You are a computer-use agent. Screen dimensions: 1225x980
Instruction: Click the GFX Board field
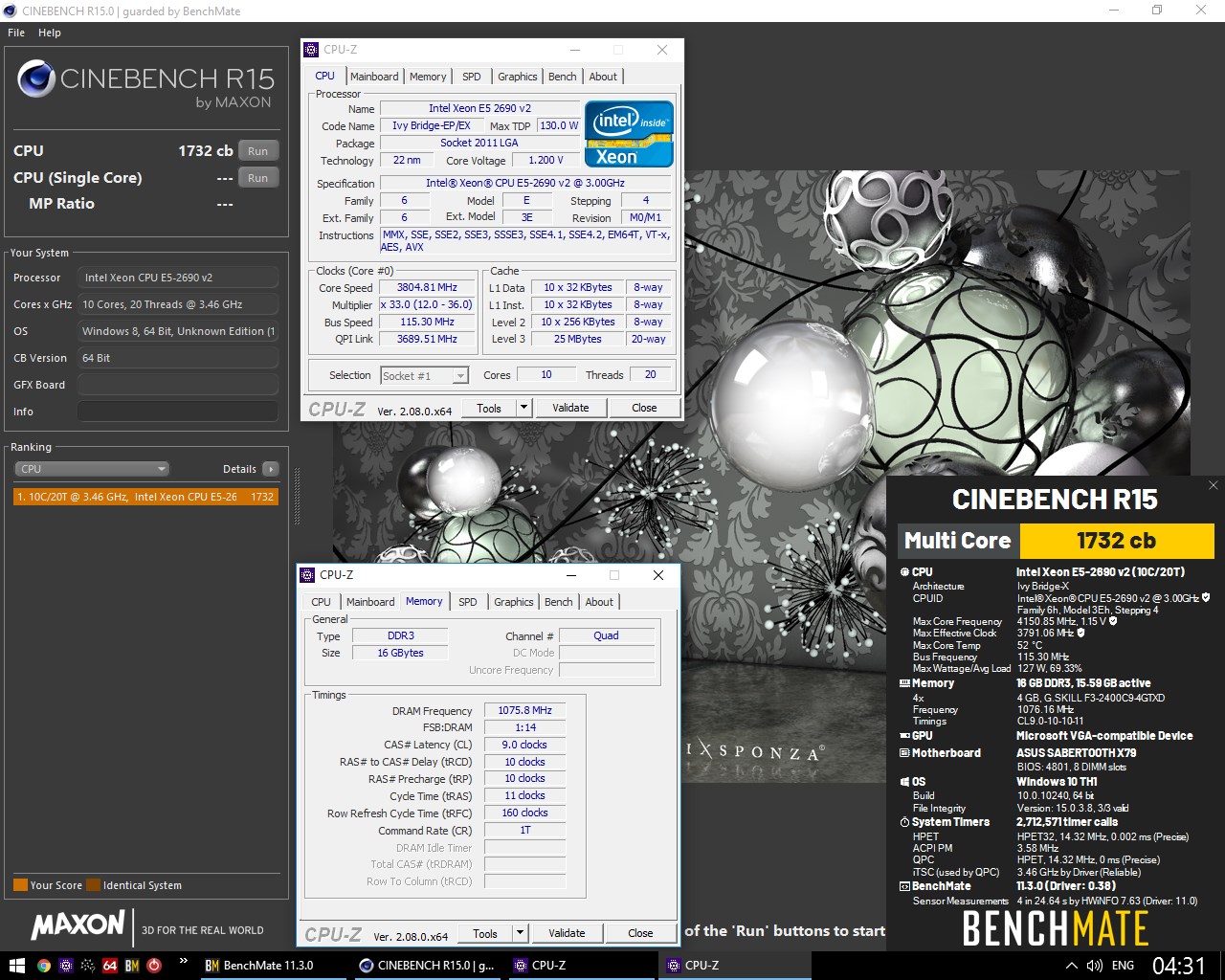pyautogui.click(x=178, y=385)
